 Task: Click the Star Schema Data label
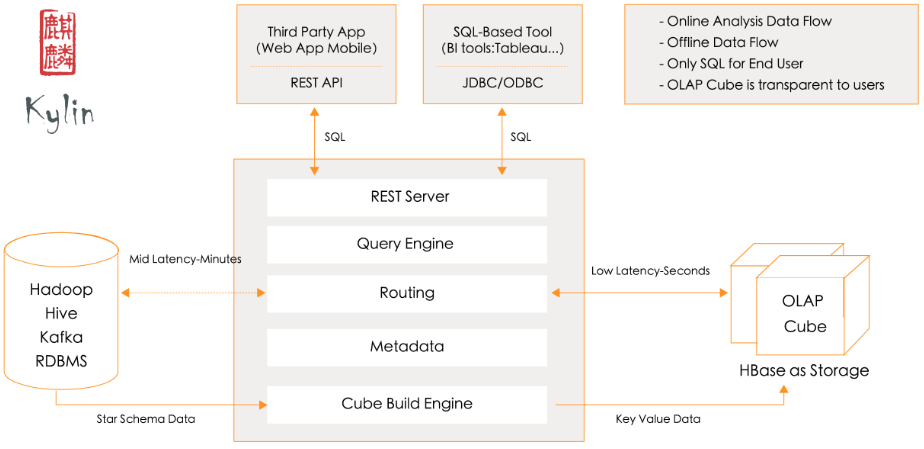(146, 420)
